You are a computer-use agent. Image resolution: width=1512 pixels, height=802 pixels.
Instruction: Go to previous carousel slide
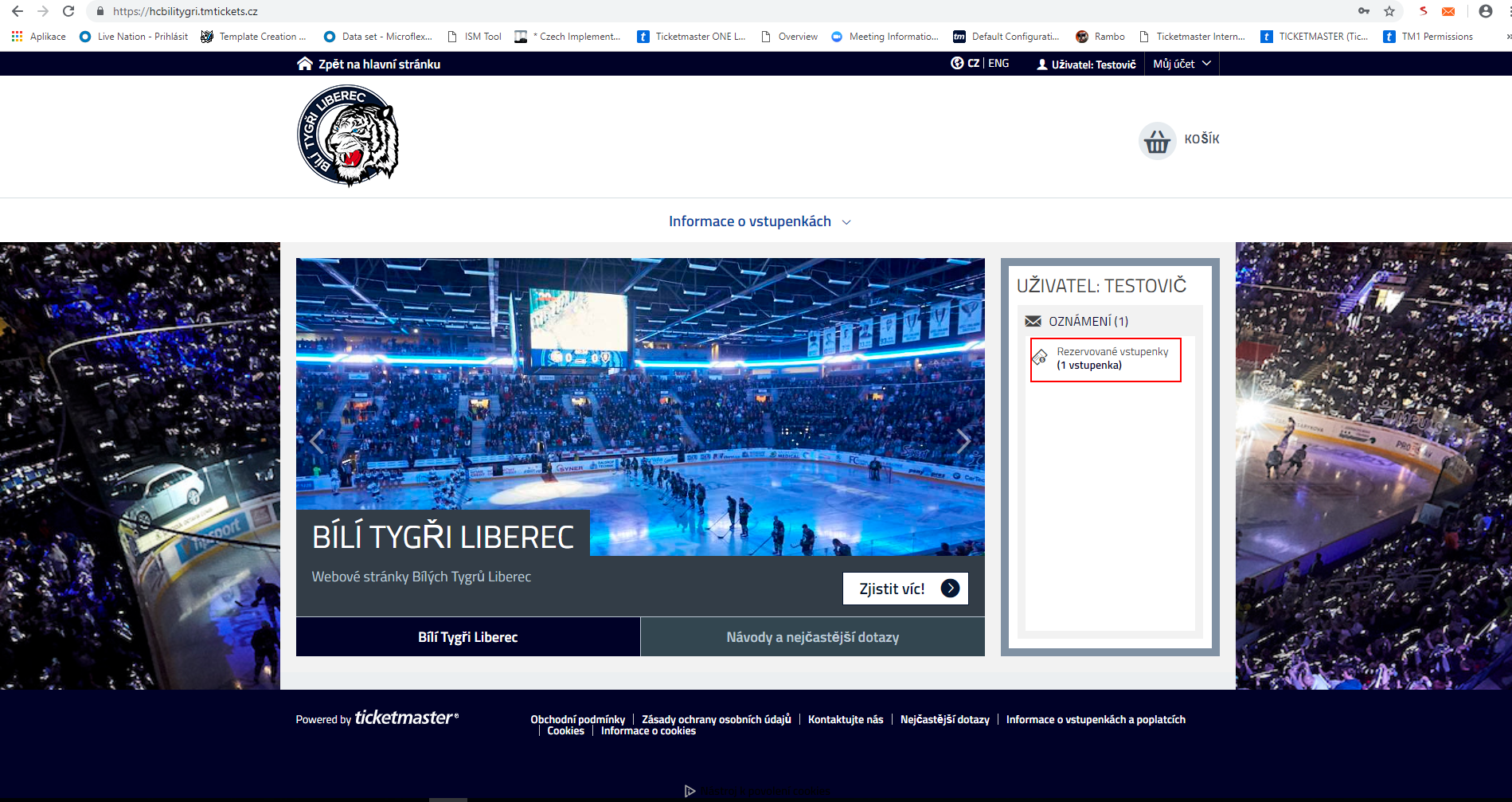[x=317, y=440]
